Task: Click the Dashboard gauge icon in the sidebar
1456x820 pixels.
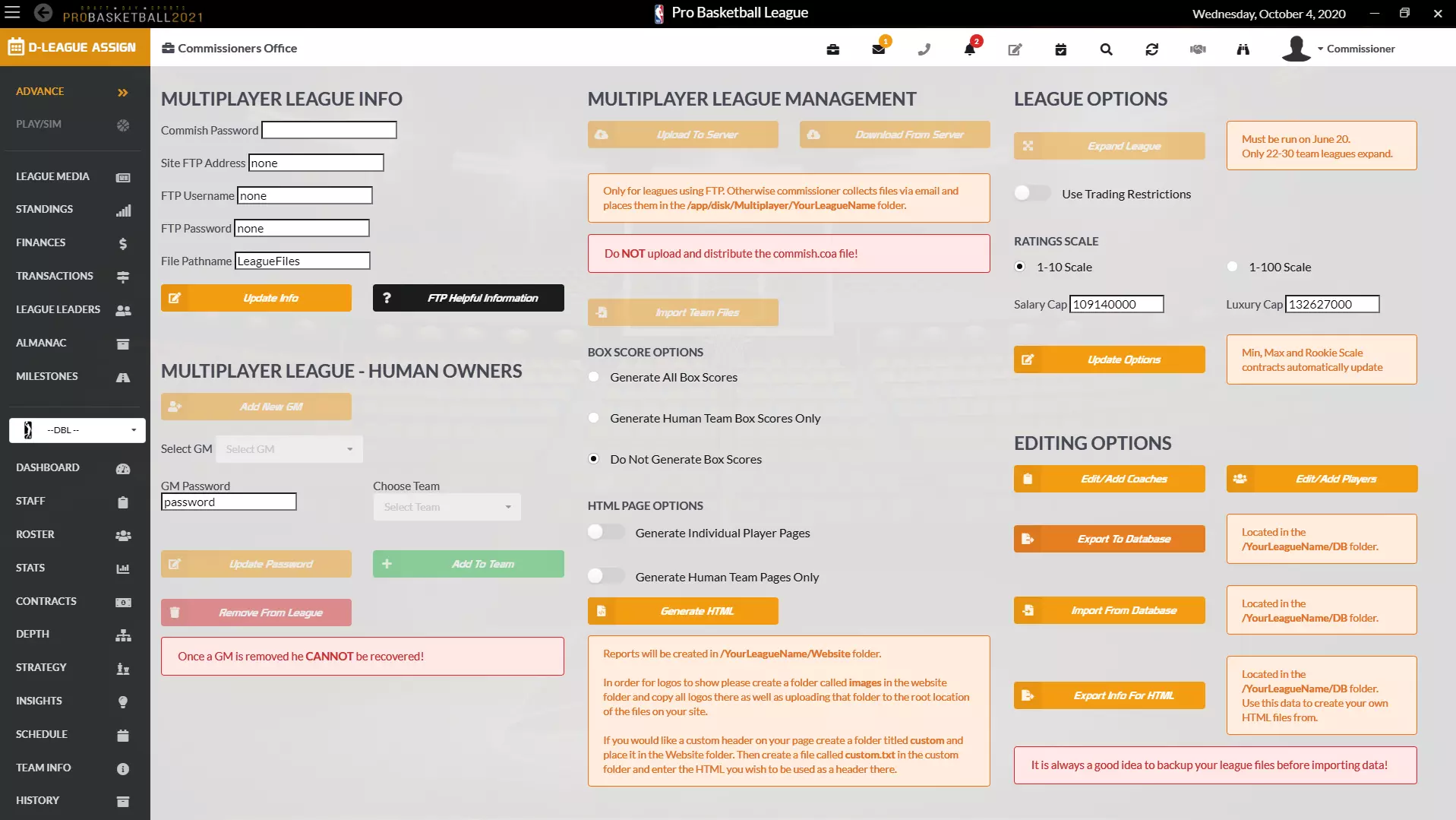Action: pyautogui.click(x=123, y=469)
